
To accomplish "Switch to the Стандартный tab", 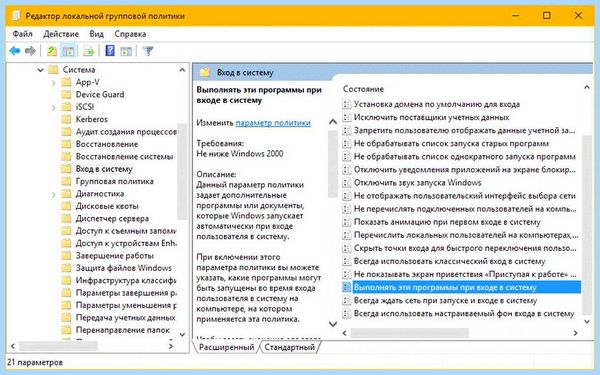I will pyautogui.click(x=290, y=347).
